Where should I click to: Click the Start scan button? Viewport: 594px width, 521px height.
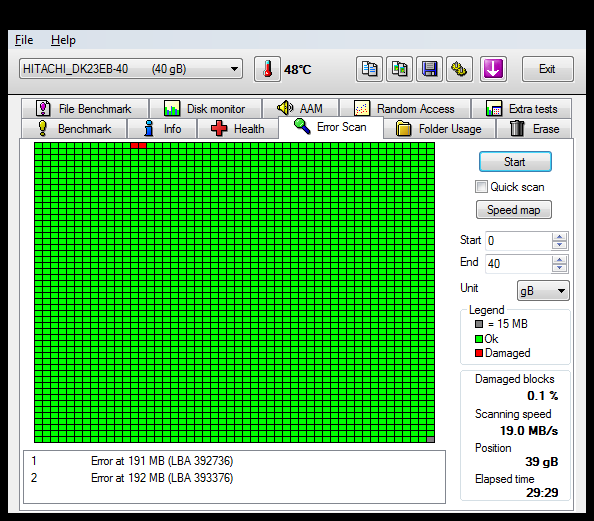pos(515,162)
